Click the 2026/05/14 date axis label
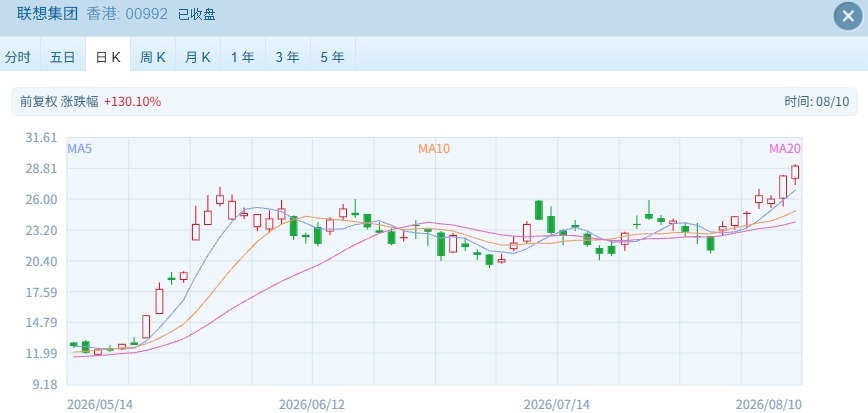The height and width of the screenshot is (413, 868). [x=100, y=404]
